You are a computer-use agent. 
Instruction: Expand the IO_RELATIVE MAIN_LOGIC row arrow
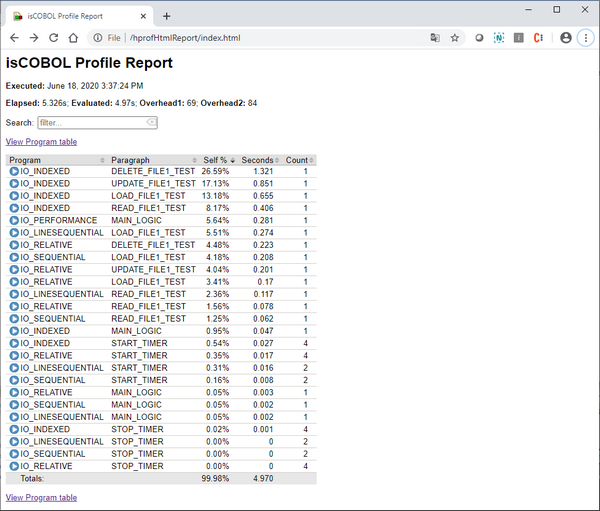pos(14,392)
